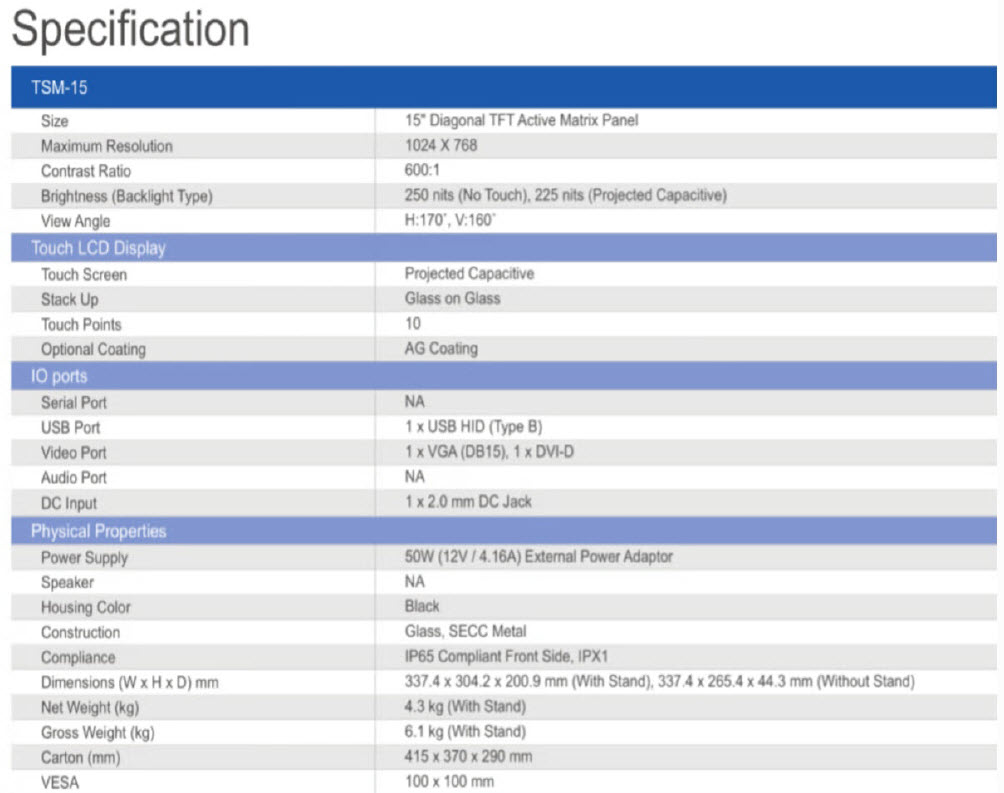Image resolution: width=1004 pixels, height=793 pixels.
Task: Click the VESA label
Action: pyautogui.click(x=60, y=783)
